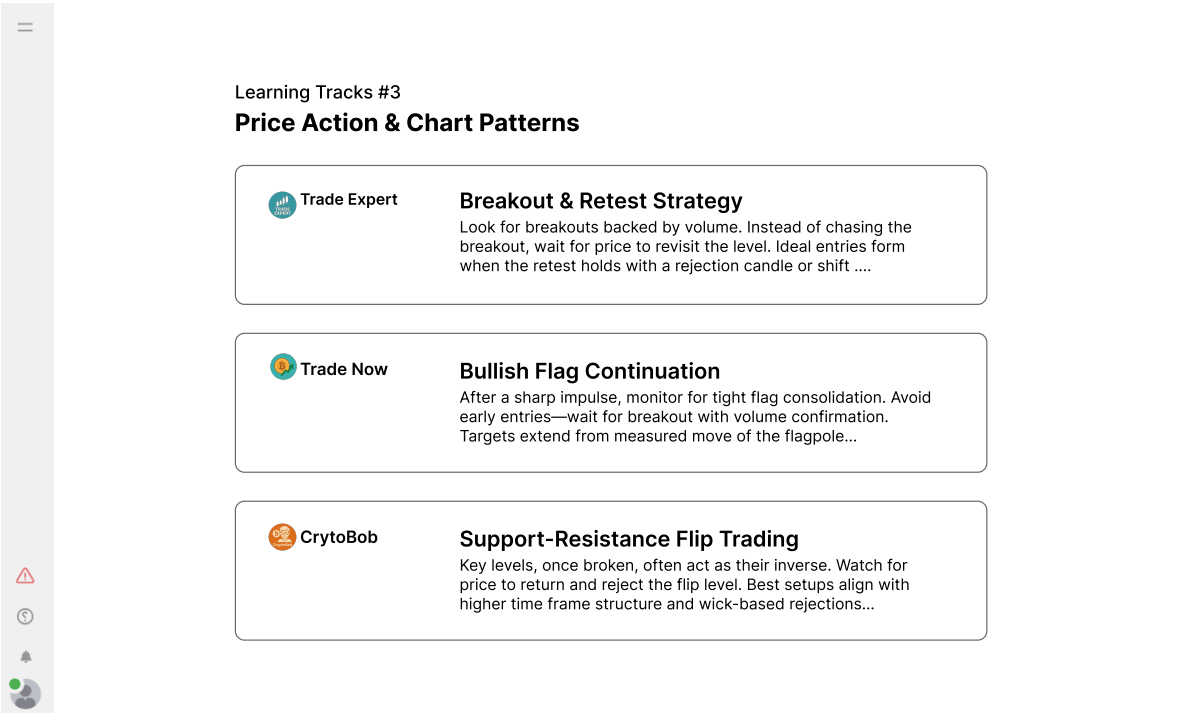The image size is (1182, 713).
Task: Click the Learning Tracks #3 label
Action: [x=317, y=92]
